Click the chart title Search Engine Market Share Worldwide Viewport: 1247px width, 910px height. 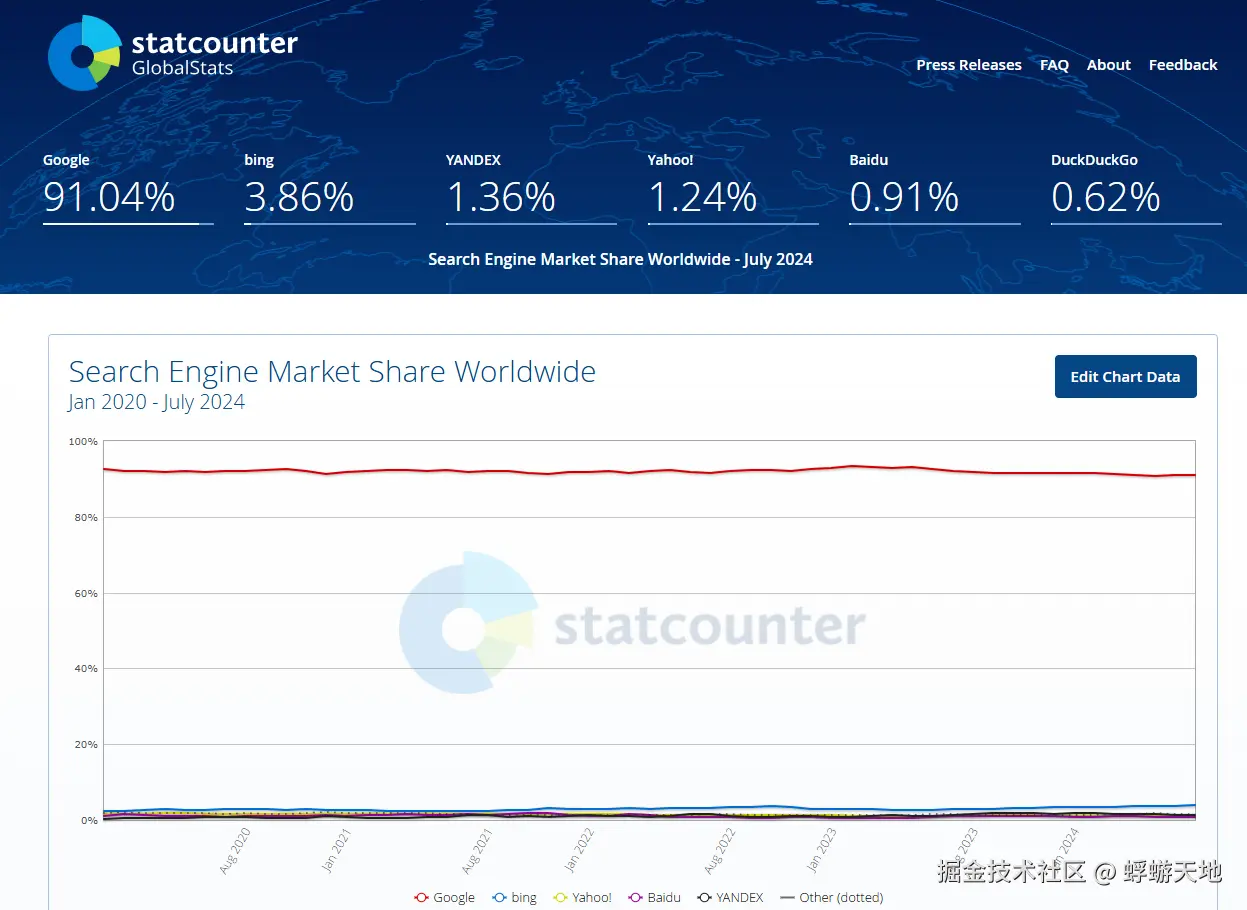pyautogui.click(x=332, y=372)
